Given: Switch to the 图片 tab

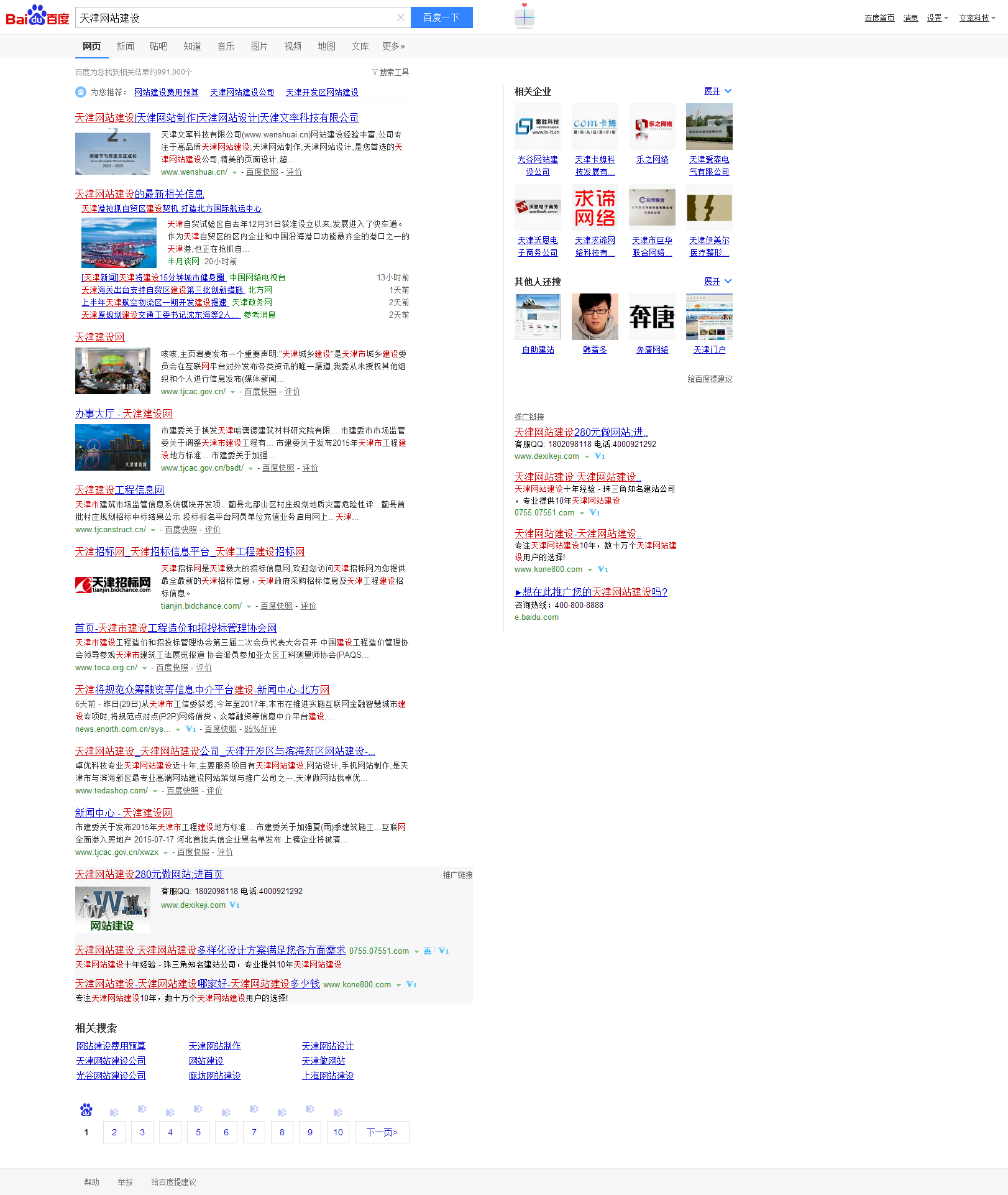Looking at the screenshot, I should [259, 46].
